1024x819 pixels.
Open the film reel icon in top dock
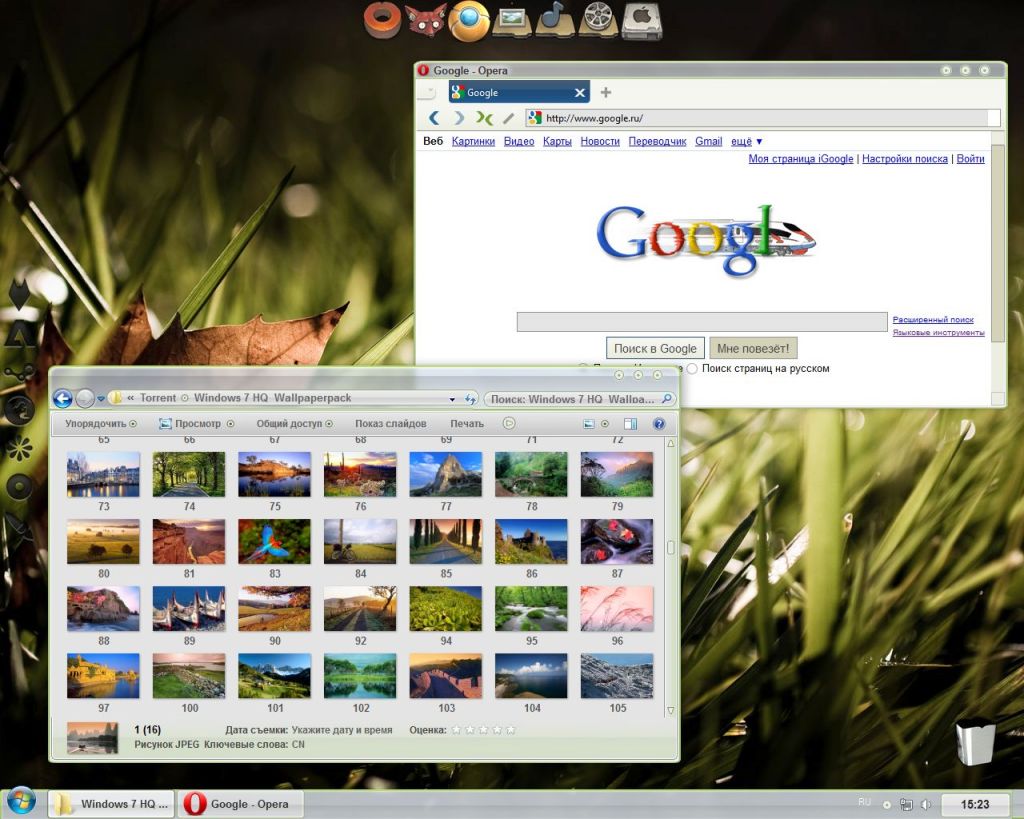coord(596,19)
